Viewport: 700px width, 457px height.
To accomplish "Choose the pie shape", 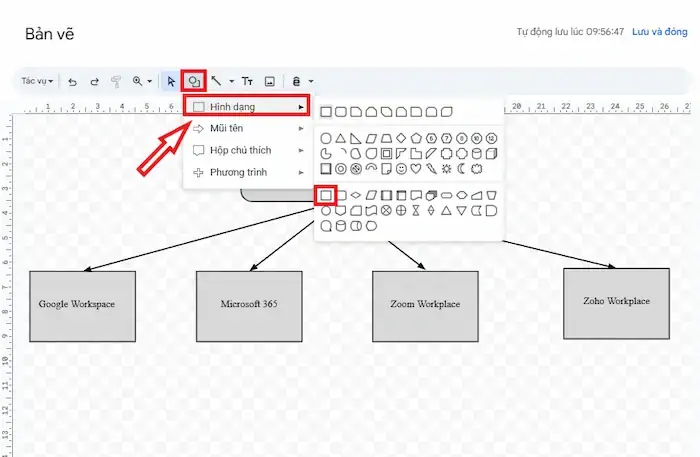I will 326,154.
